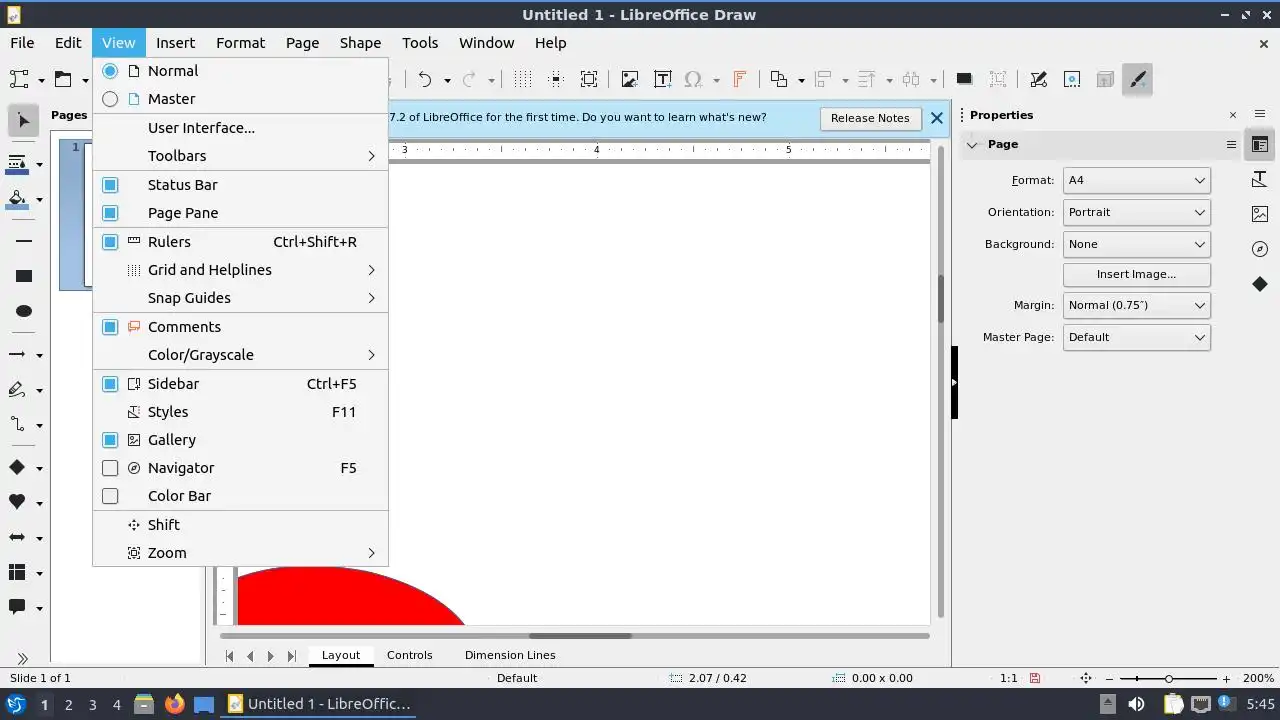Click the Firefox icon in taskbar
Image resolution: width=1280 pixels, height=720 pixels.
pyautogui.click(x=174, y=704)
